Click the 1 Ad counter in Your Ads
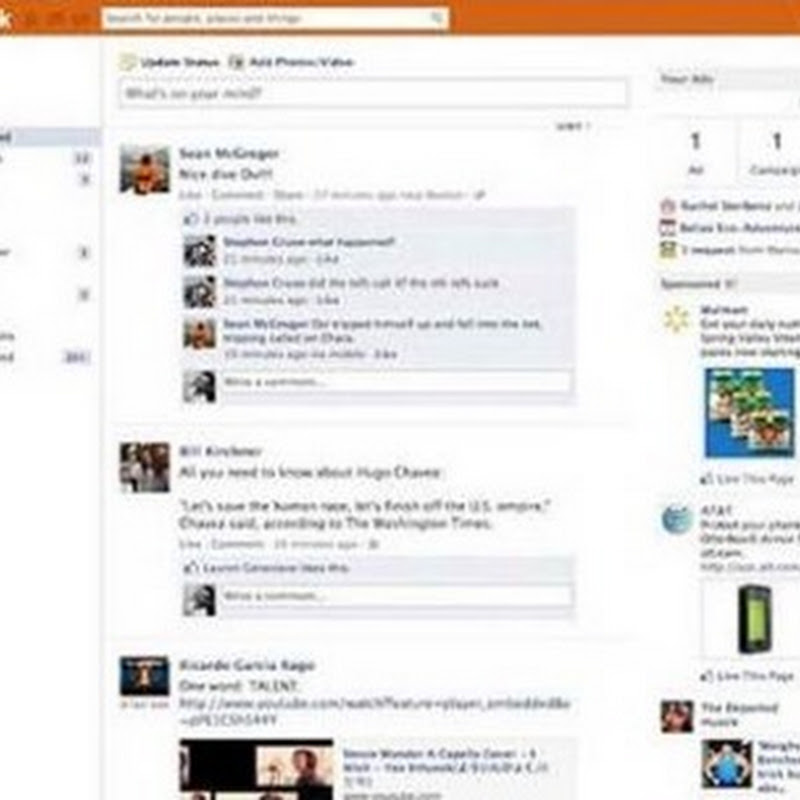This screenshot has height=800, width=800. coord(695,152)
